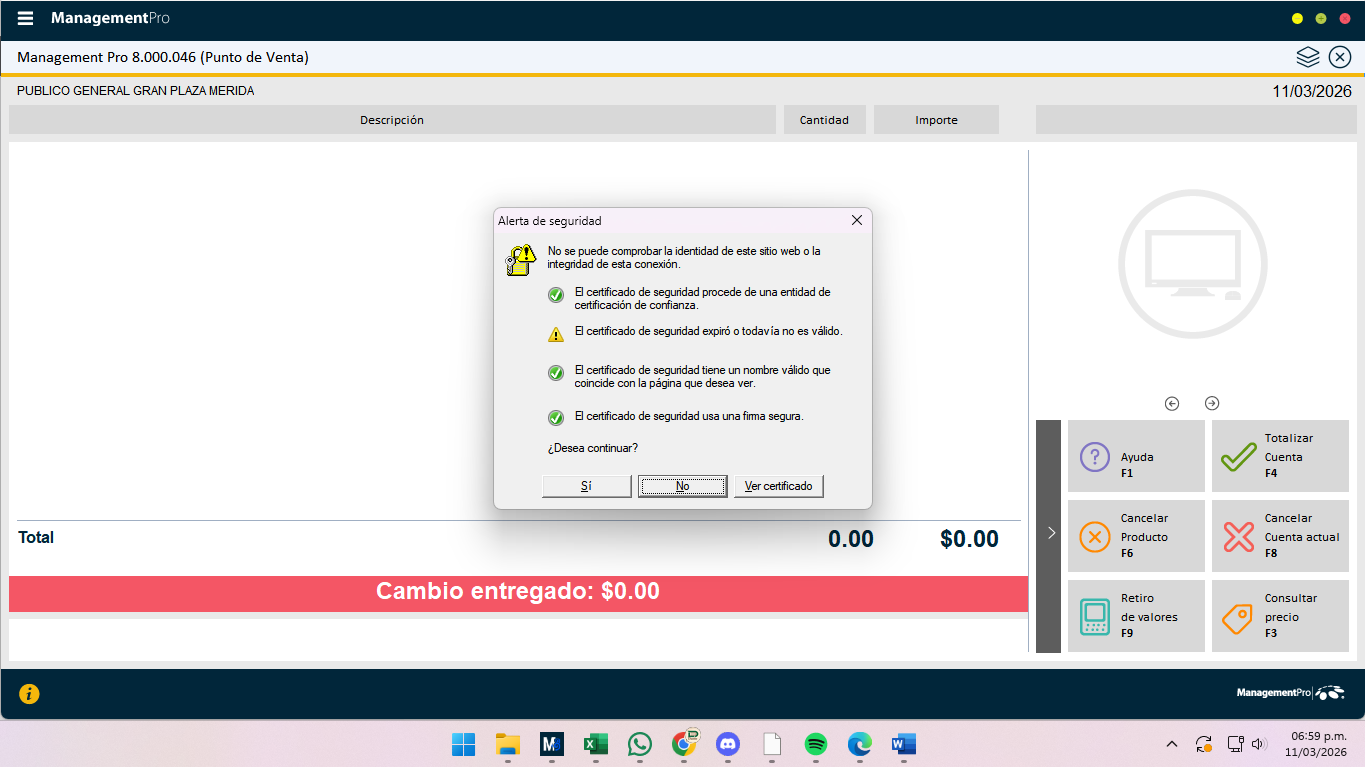
Task: Open the hamburger menu in ManagementPro
Action: [x=26, y=19]
